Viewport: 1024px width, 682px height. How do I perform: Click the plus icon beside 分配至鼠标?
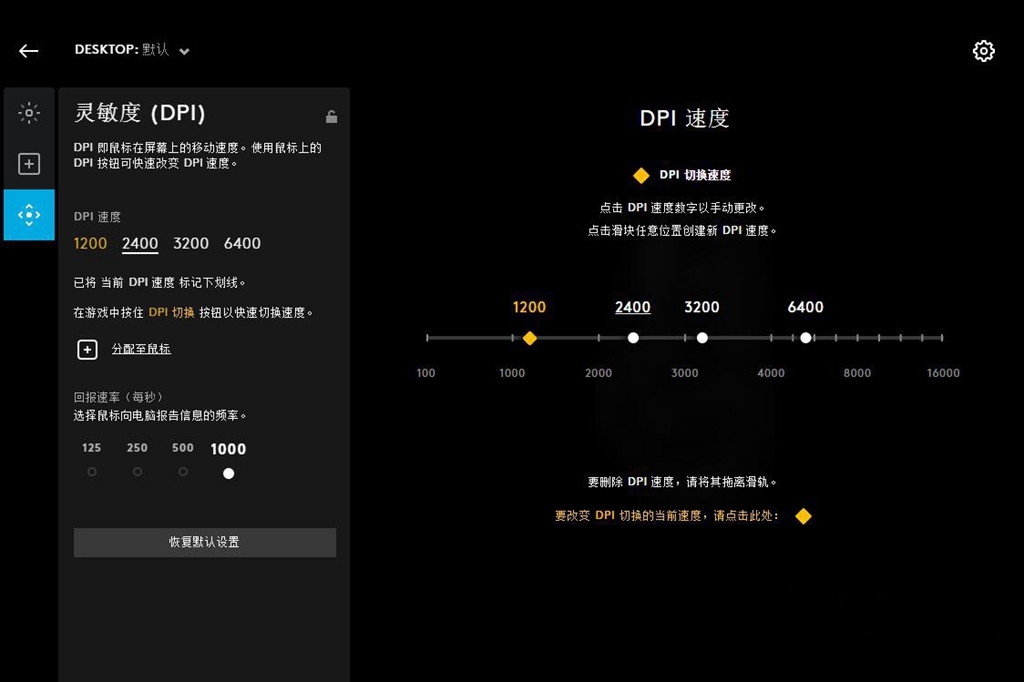88,349
